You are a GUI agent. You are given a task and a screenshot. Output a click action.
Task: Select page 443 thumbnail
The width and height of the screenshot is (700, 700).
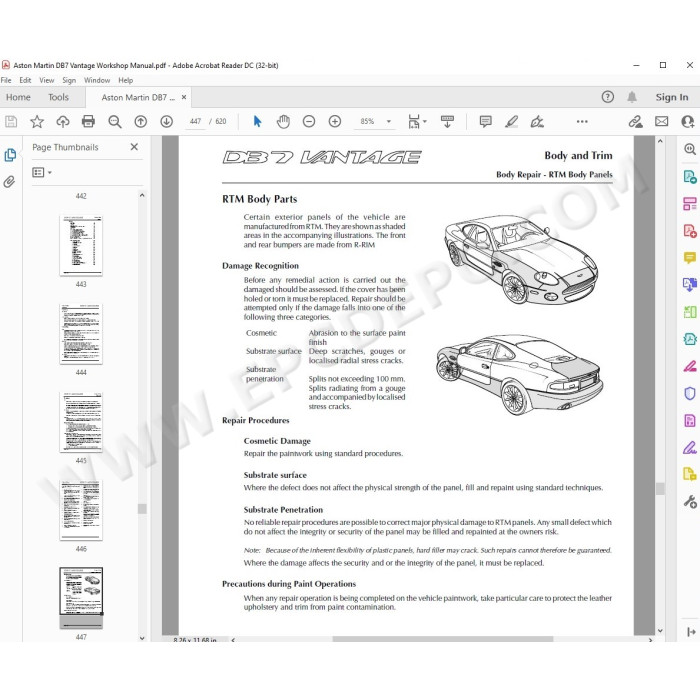(x=81, y=246)
